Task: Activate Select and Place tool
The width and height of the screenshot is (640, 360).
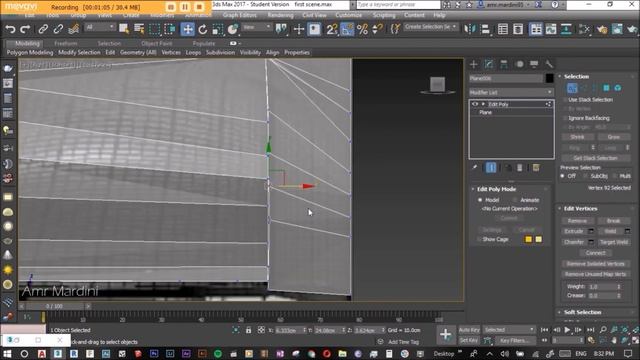Action: tap(233, 29)
